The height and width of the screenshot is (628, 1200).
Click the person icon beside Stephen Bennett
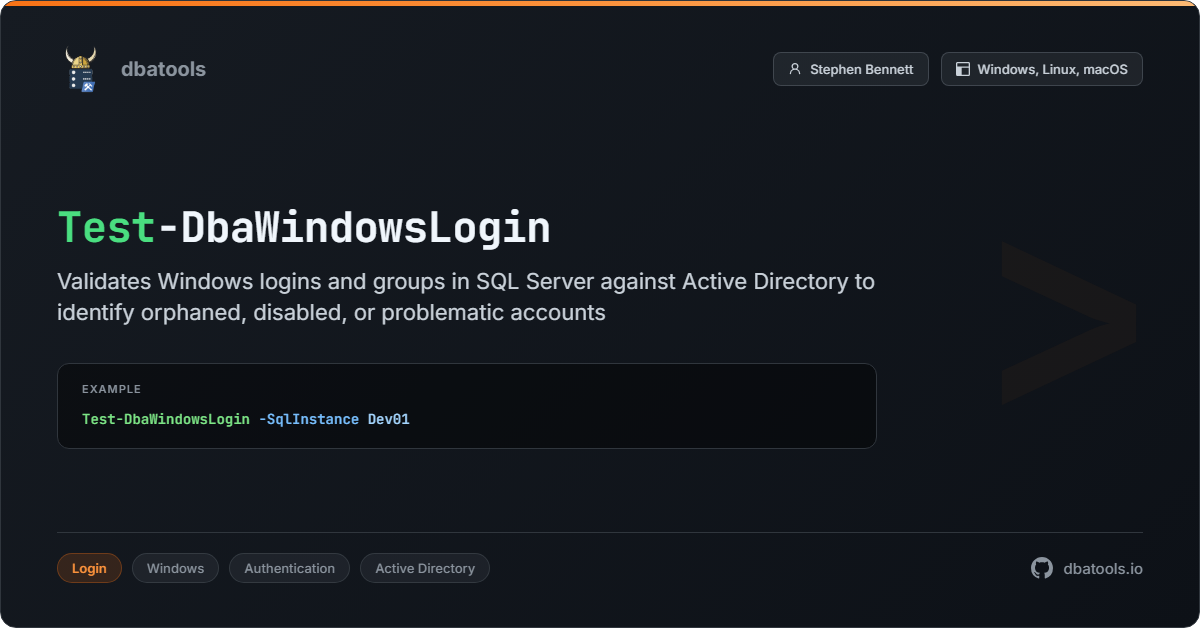pos(795,69)
